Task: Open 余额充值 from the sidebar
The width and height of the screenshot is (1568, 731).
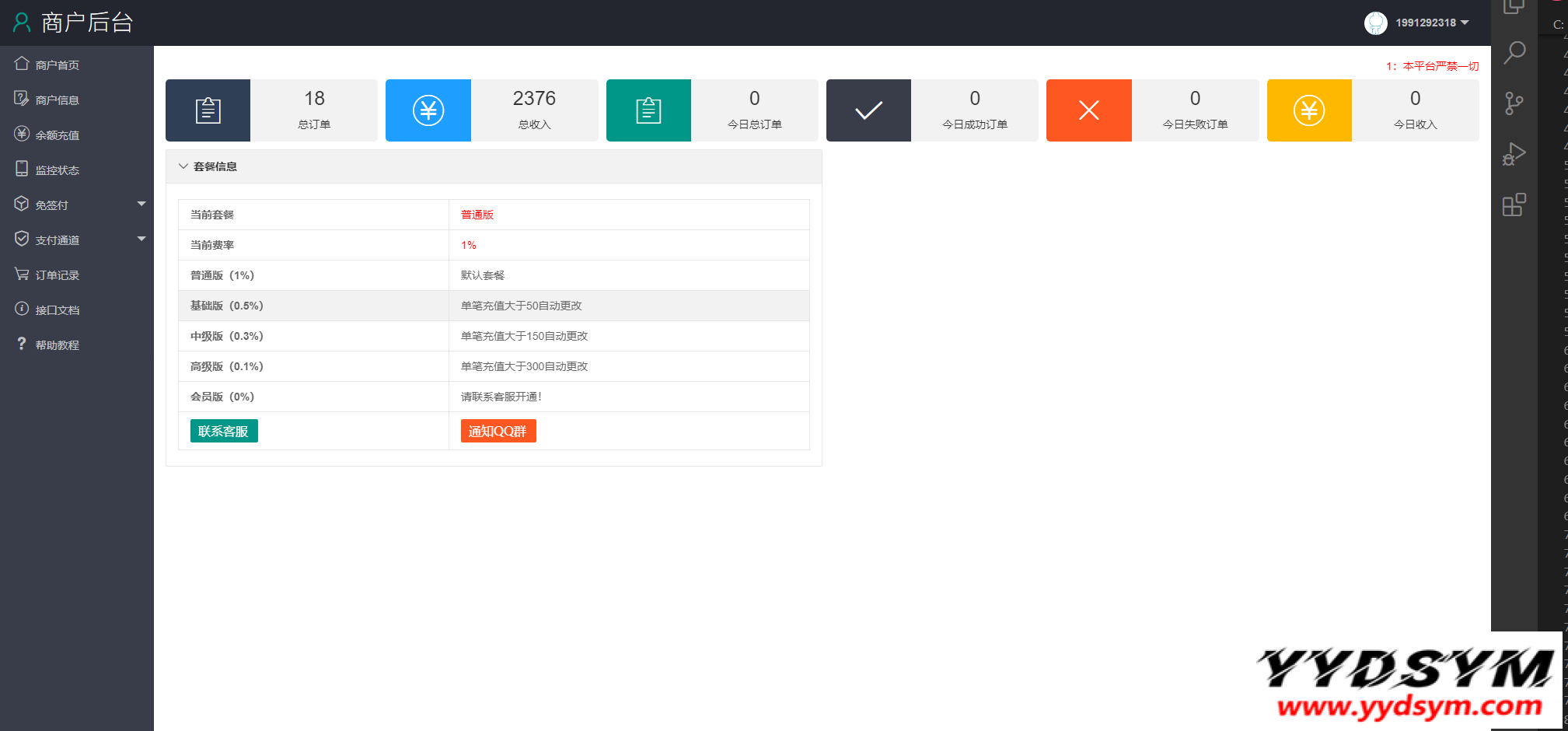Action: point(57,135)
